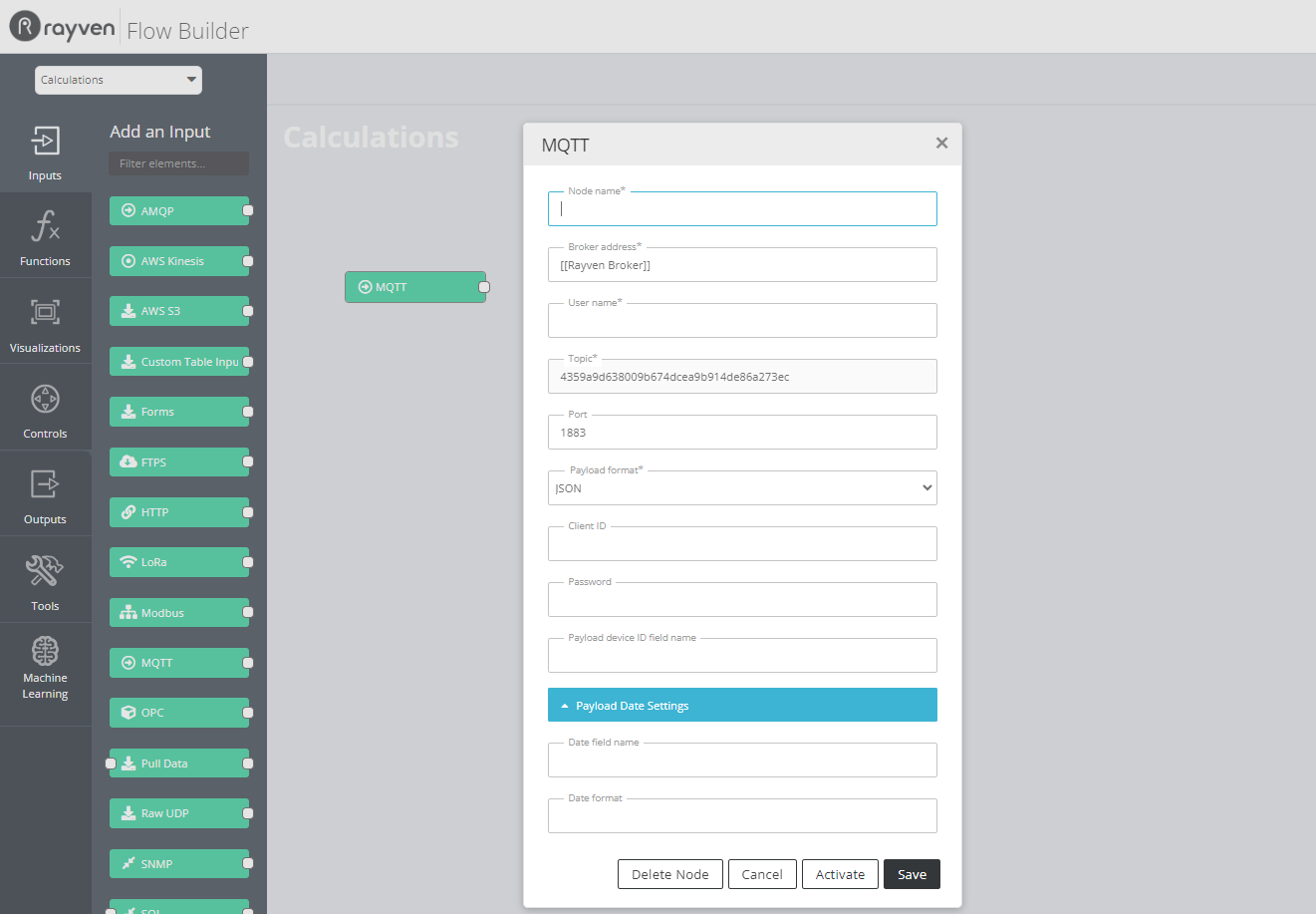This screenshot has height=914, width=1316.
Task: Select the MQTT element in input list
Action: point(179,663)
